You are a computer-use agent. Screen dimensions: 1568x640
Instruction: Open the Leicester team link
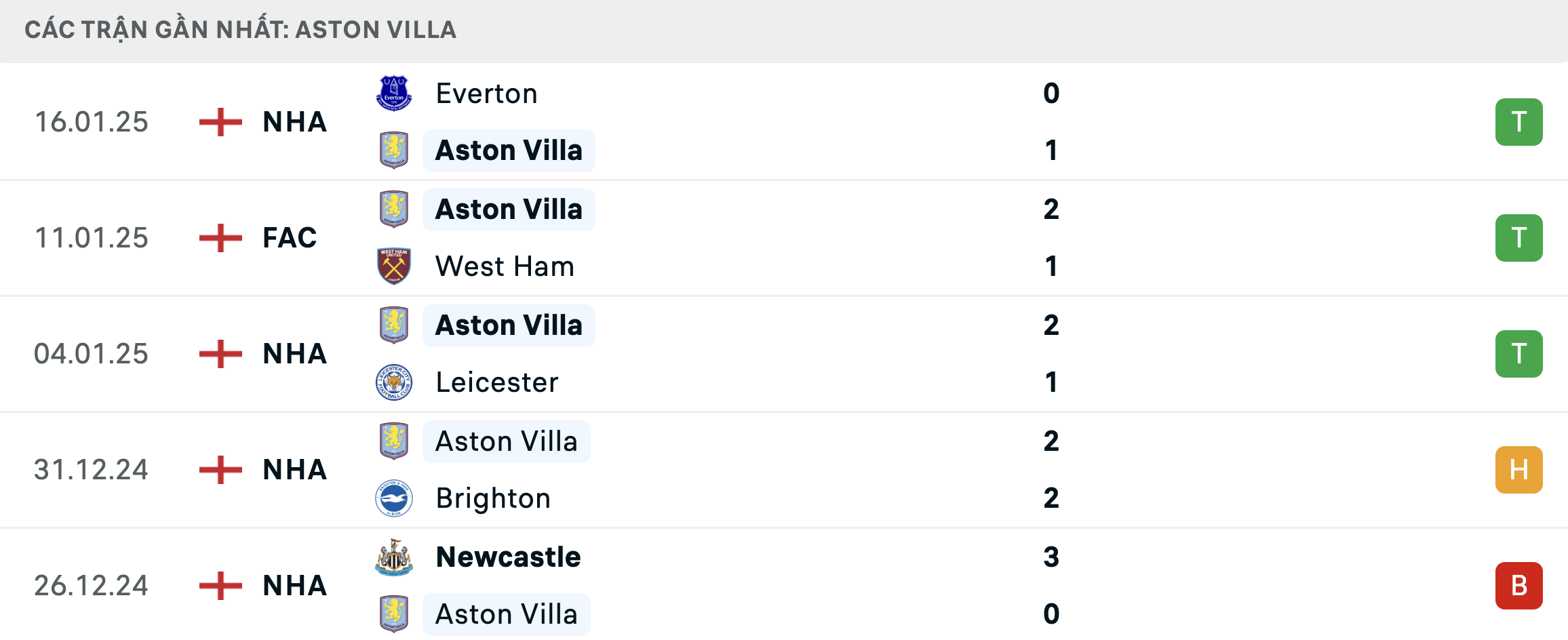click(x=497, y=382)
